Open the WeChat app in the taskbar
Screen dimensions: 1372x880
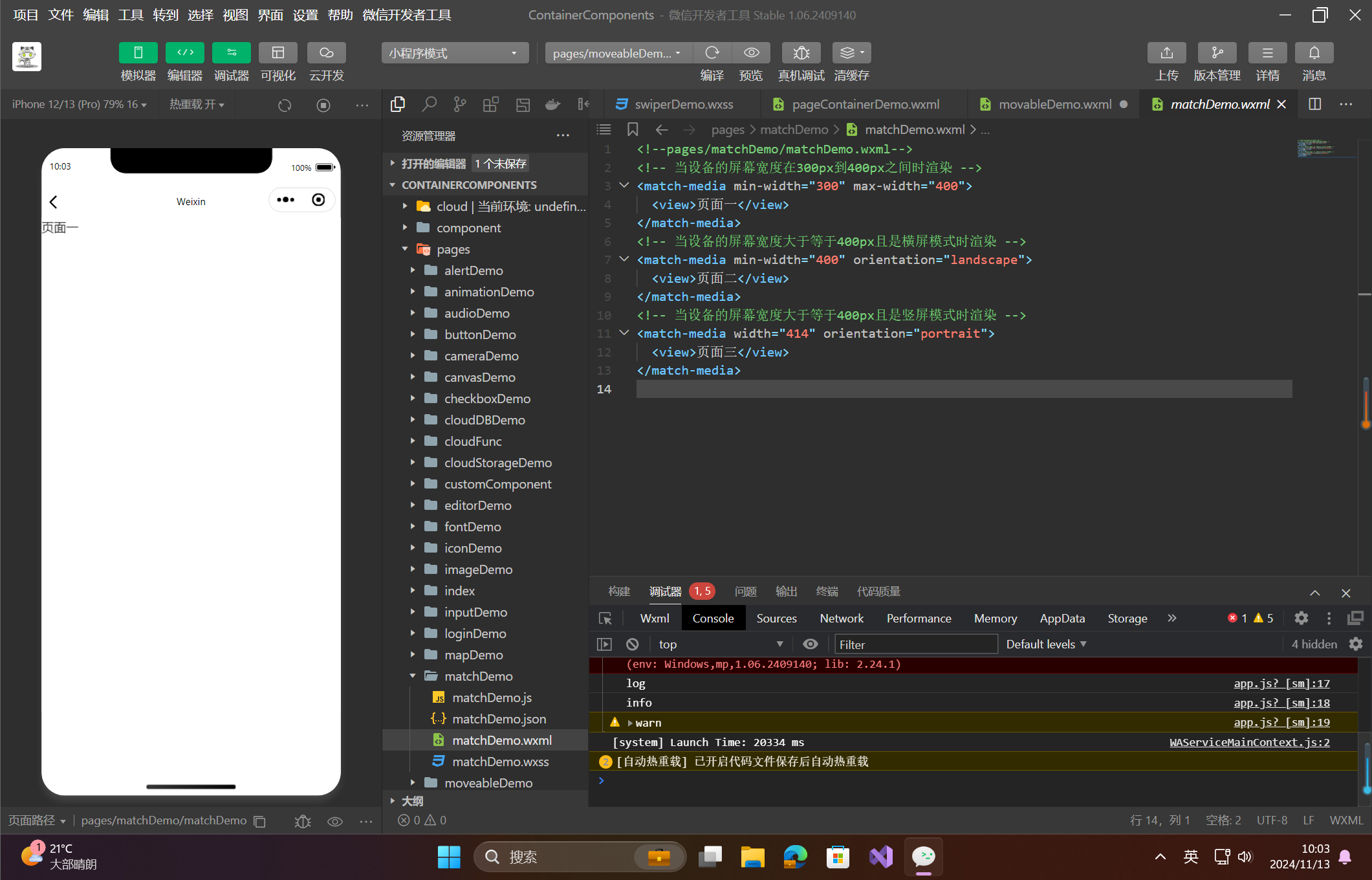[x=923, y=857]
